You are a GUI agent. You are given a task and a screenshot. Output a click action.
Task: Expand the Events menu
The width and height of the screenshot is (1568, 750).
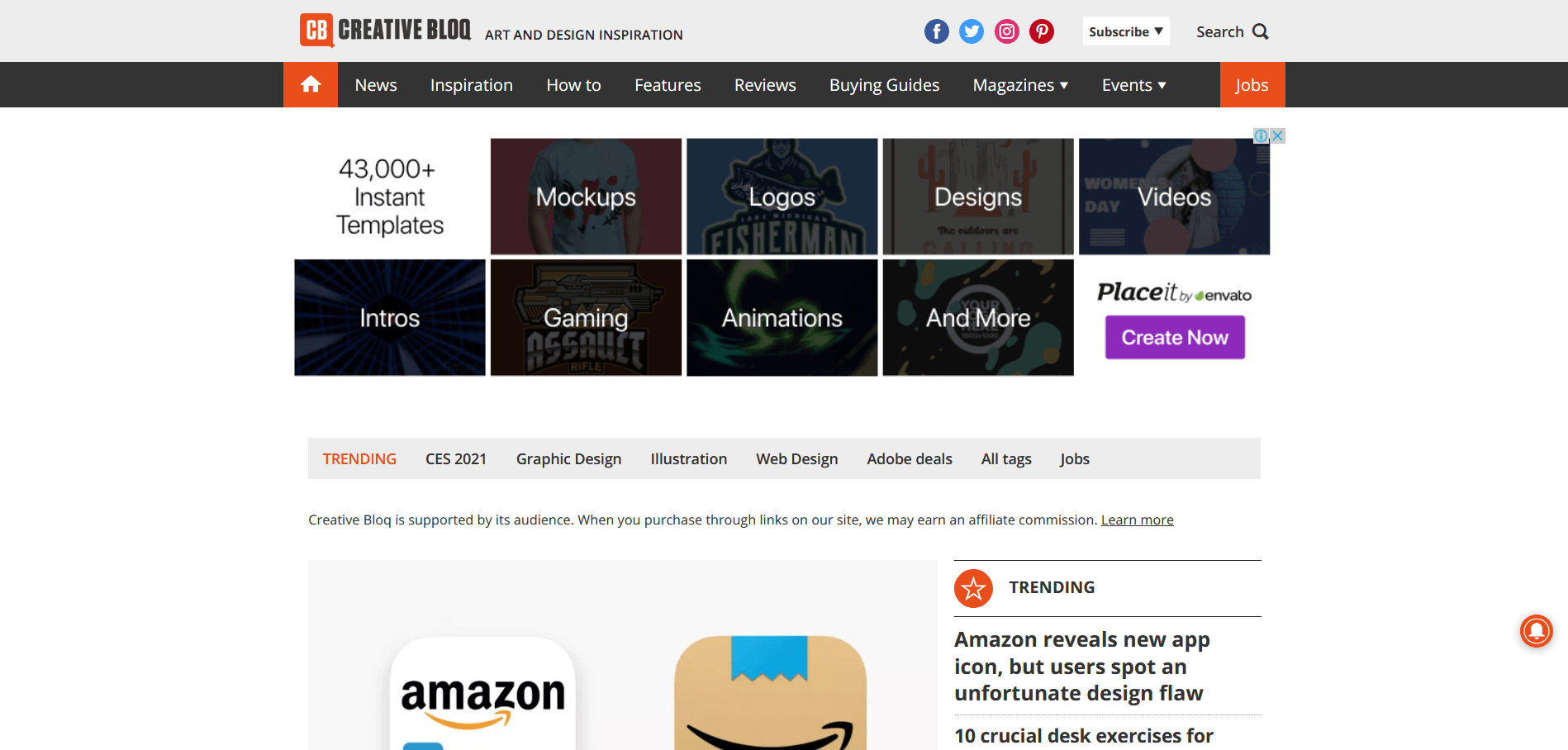point(1133,85)
